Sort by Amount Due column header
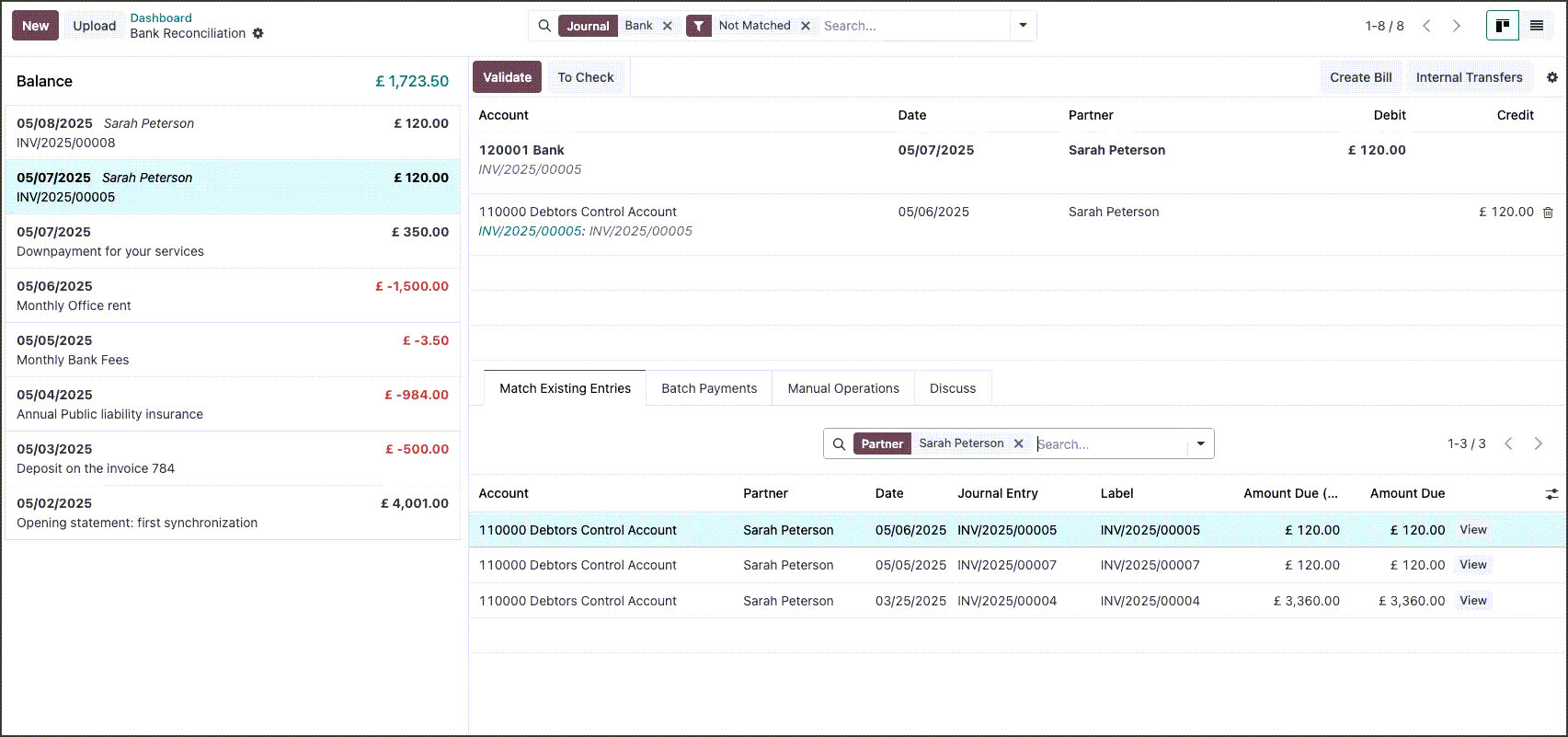The image size is (1568, 737). coord(1407,493)
